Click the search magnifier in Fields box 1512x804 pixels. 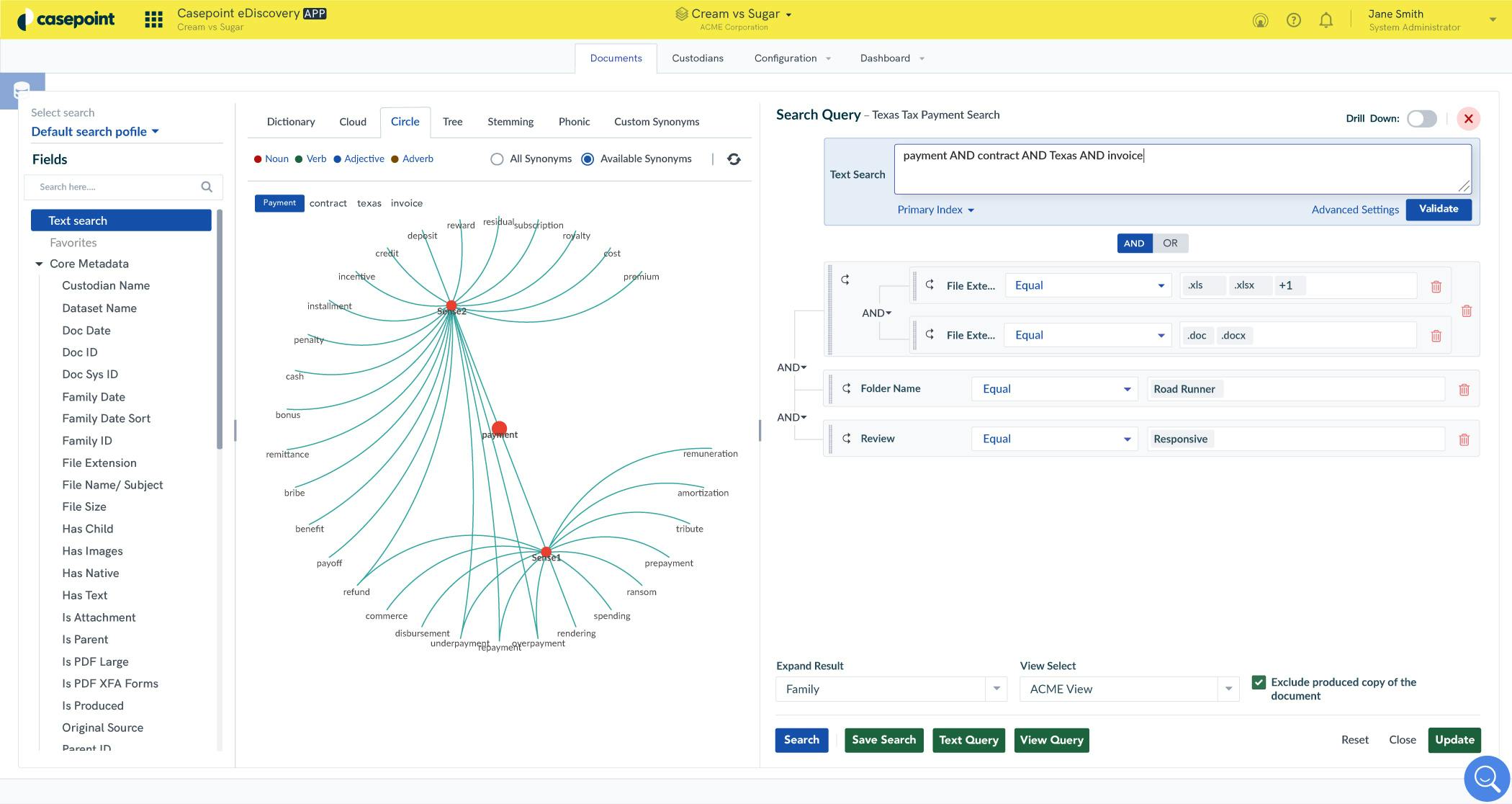207,187
